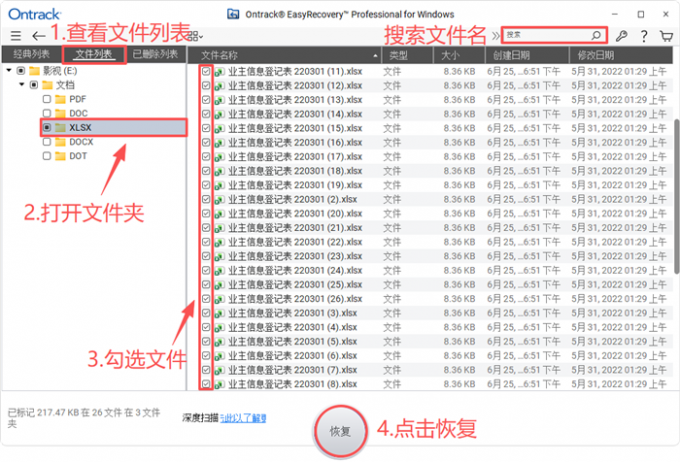Open help question mark icon

pyautogui.click(x=644, y=36)
